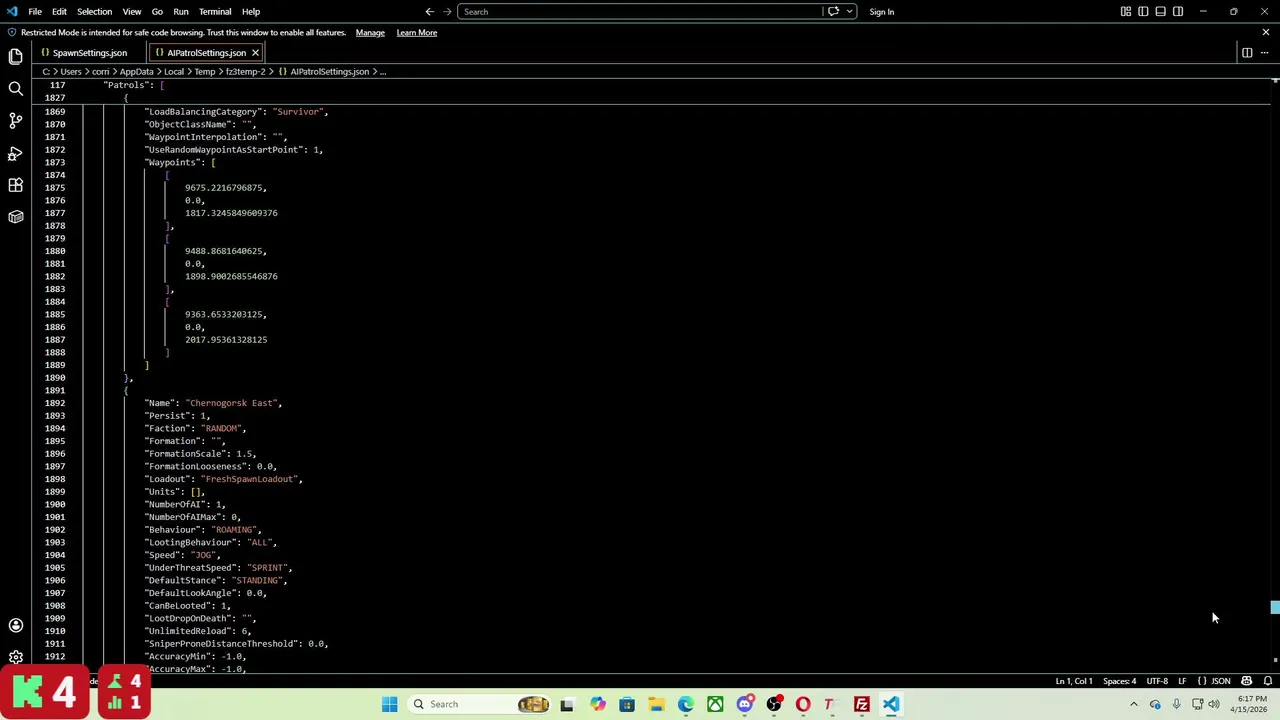The image size is (1280, 720).
Task: Open the Run menu
Action: coord(181,12)
